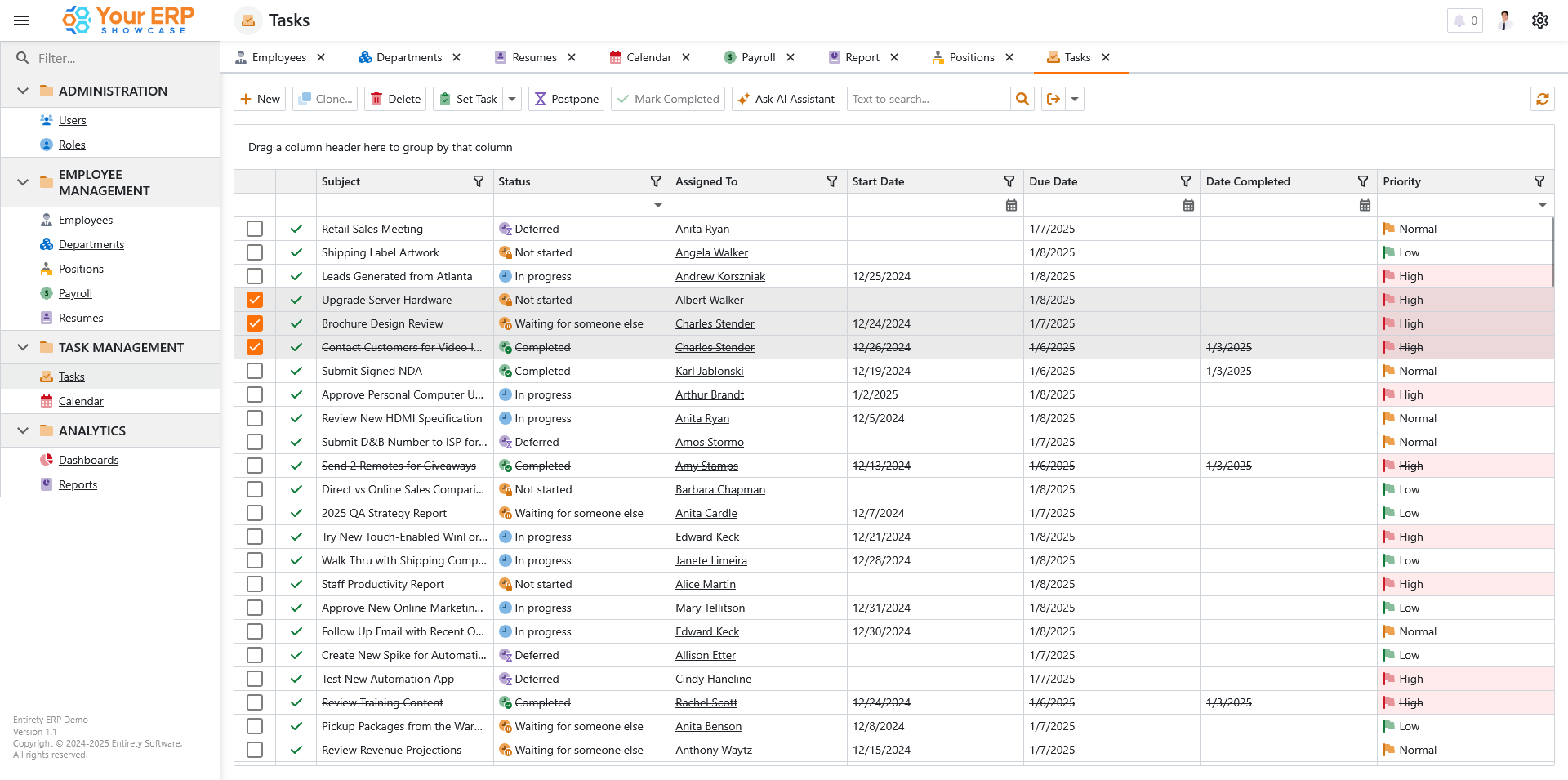Screen dimensions: 1568x780
Task: Uncheck the Brochure Design Review checkbox
Action: click(x=255, y=323)
